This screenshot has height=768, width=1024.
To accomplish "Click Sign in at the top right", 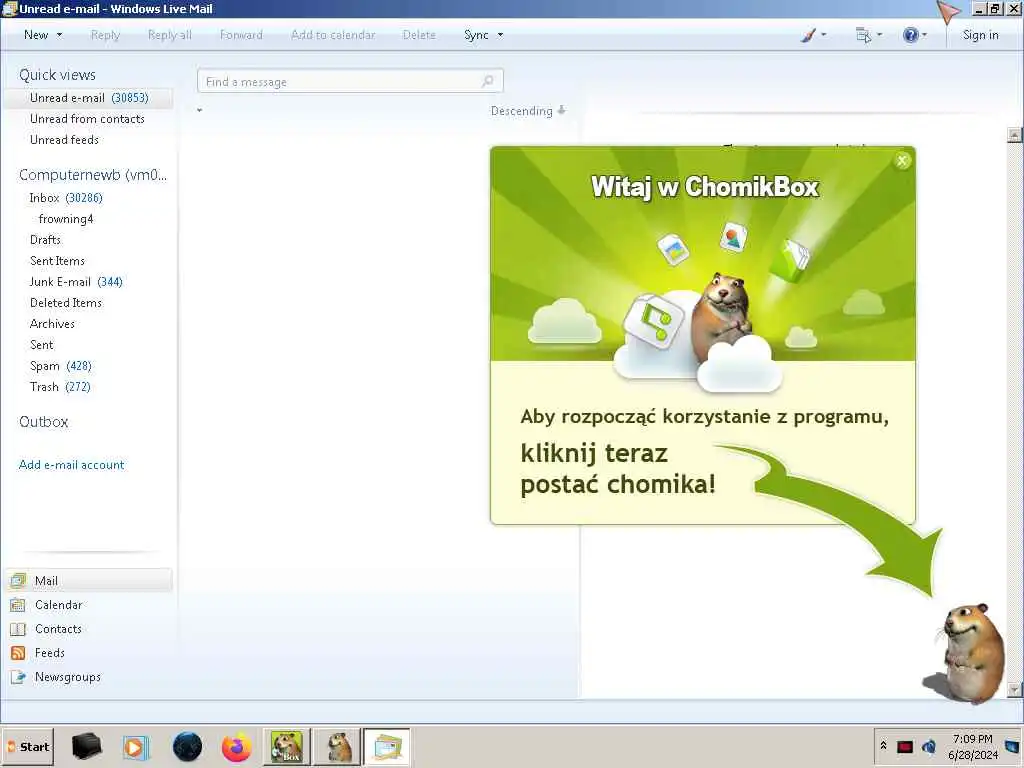I will click(x=980, y=35).
